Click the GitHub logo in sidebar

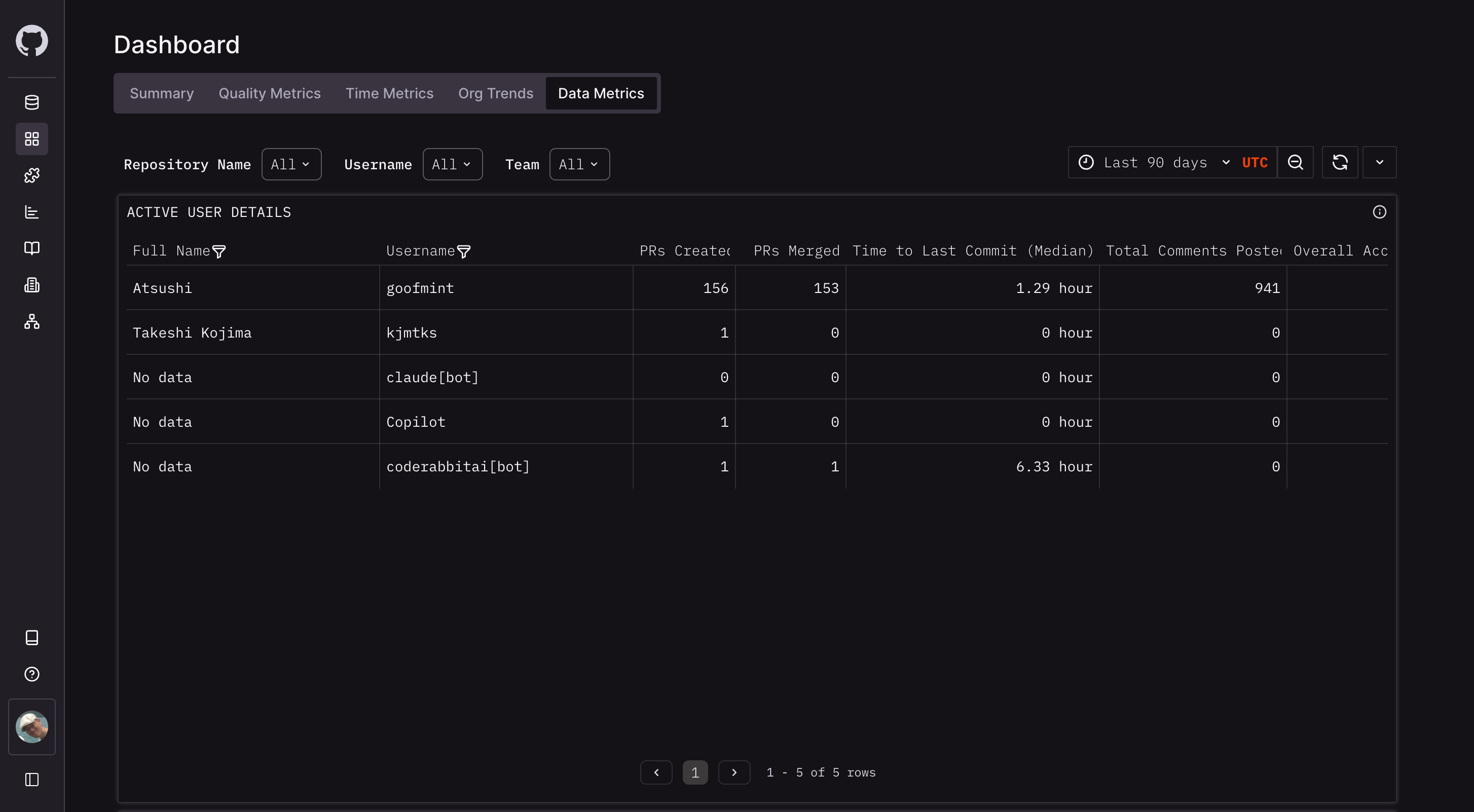tap(31, 40)
